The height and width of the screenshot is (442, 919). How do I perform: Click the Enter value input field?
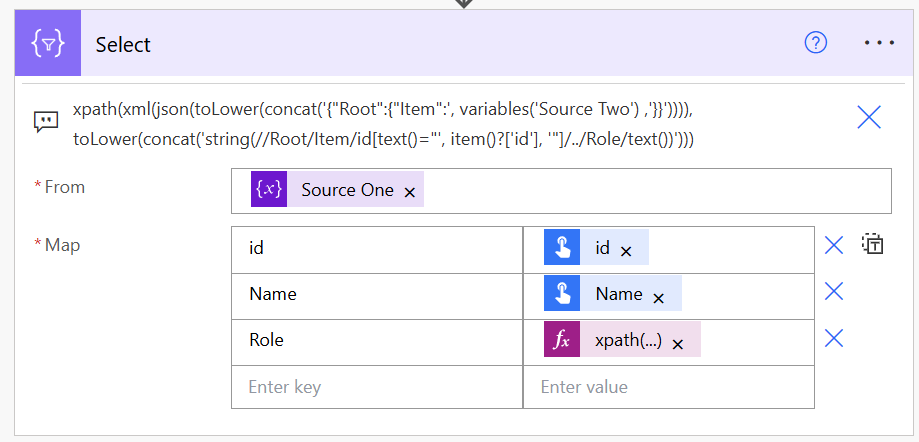click(x=668, y=387)
